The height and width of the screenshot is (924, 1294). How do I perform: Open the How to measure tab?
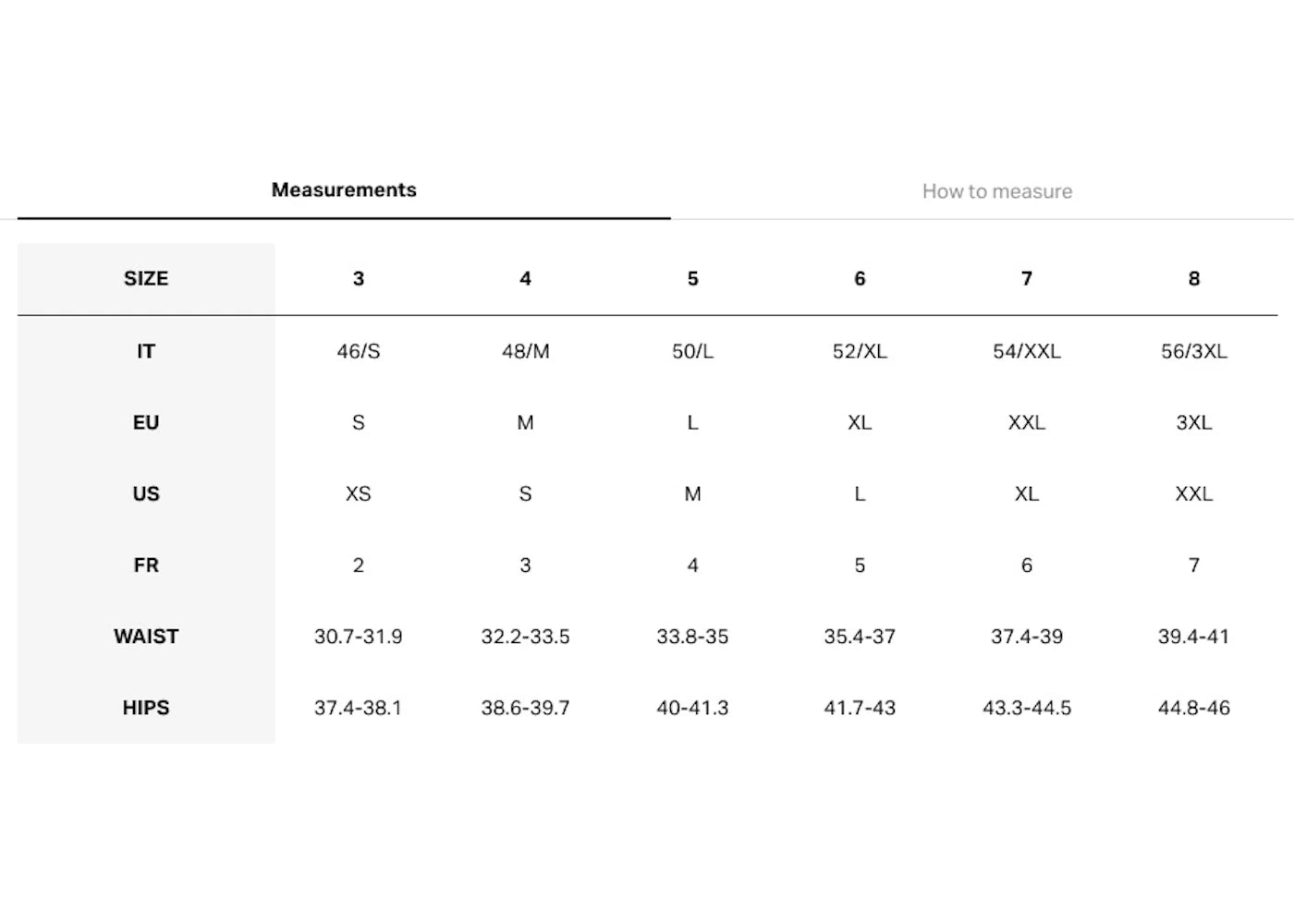pos(996,191)
